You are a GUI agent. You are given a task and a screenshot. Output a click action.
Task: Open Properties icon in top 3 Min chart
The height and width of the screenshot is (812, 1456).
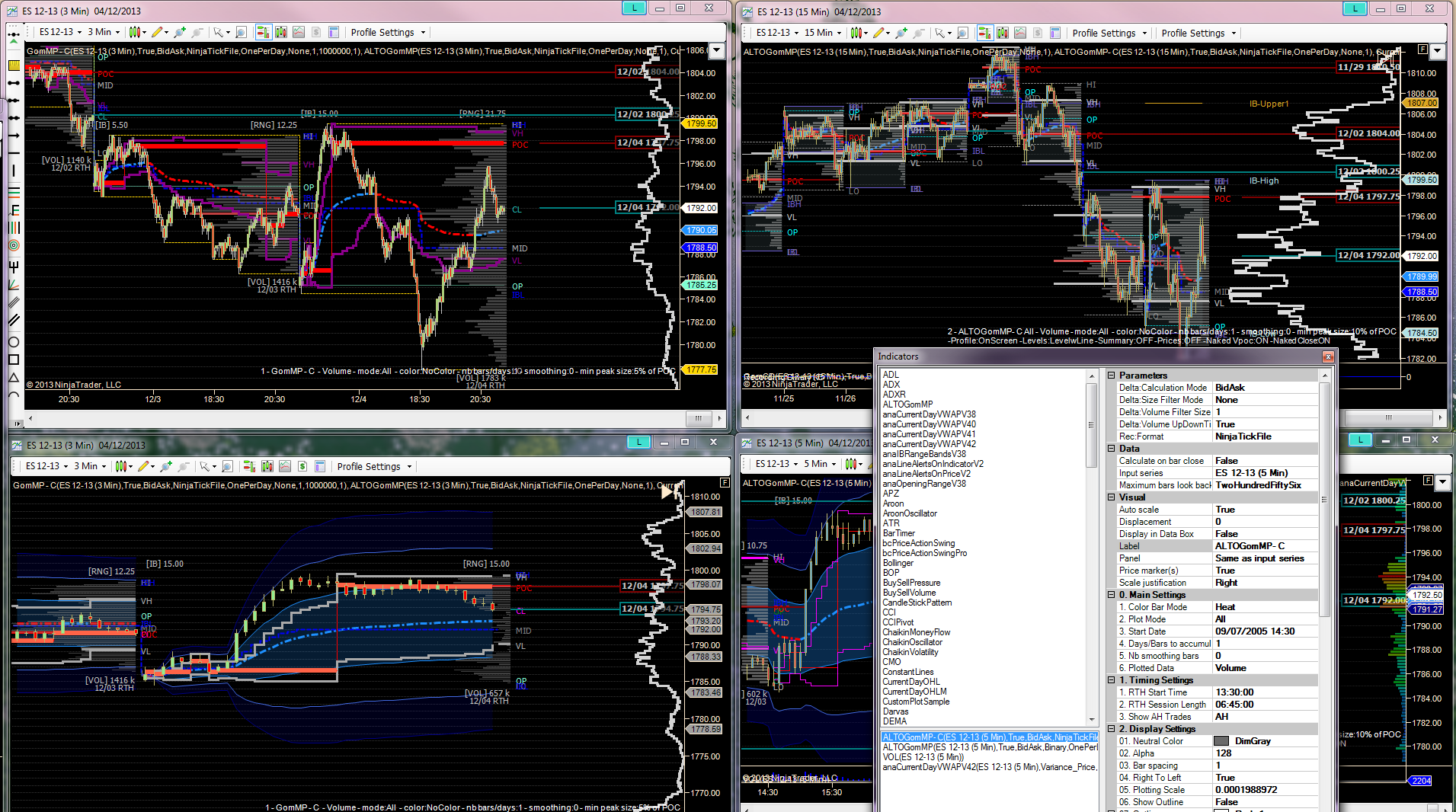pos(334,32)
